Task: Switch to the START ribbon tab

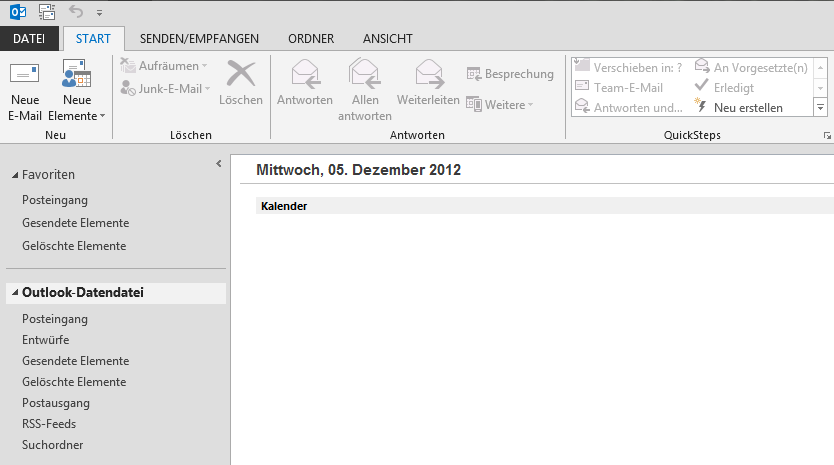Action: 94,39
